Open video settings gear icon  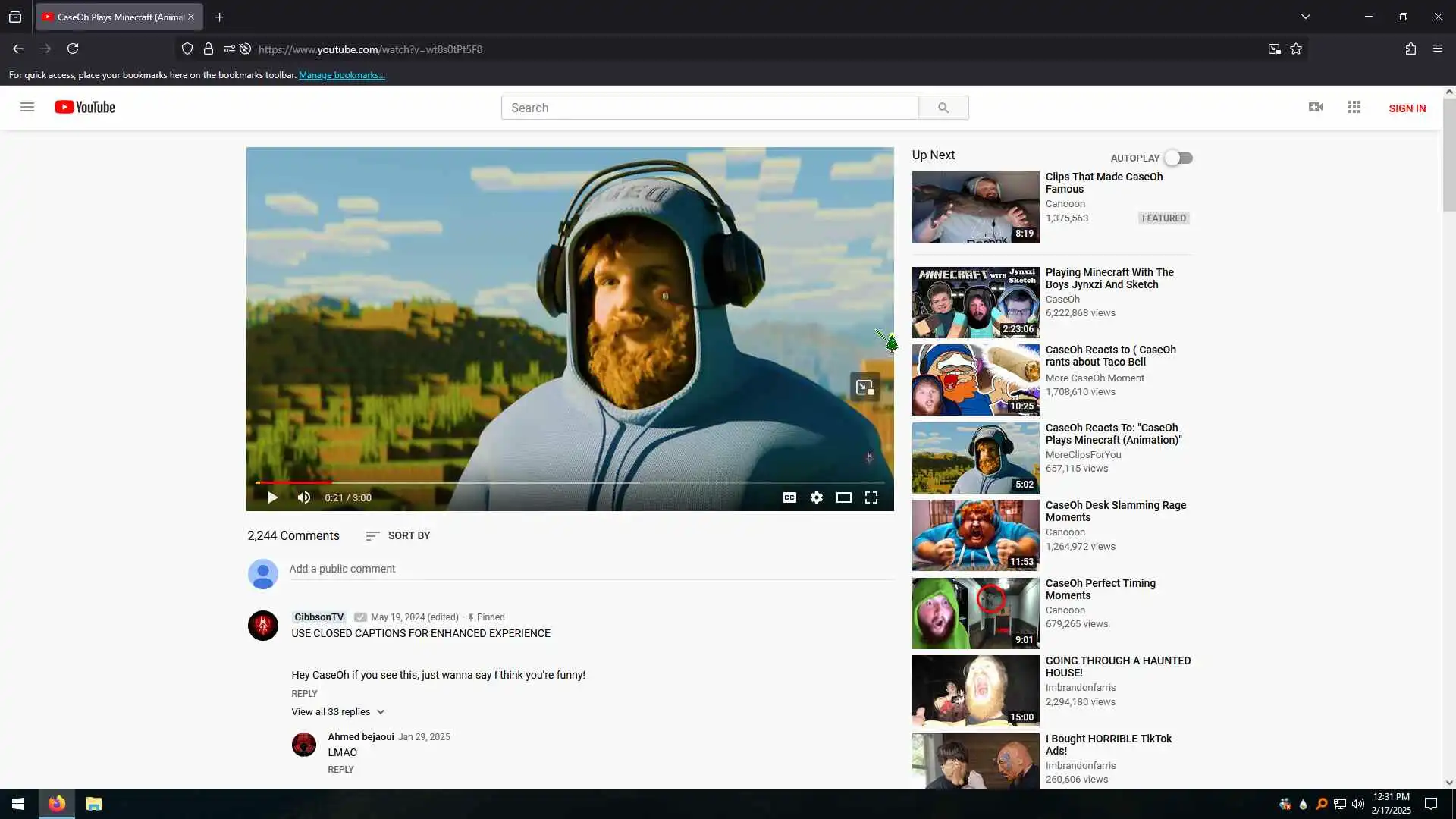click(817, 497)
